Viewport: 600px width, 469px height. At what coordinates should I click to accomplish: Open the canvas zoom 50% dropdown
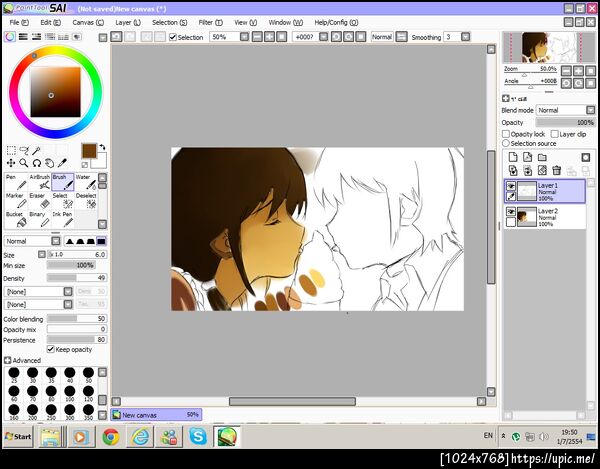tap(244, 37)
